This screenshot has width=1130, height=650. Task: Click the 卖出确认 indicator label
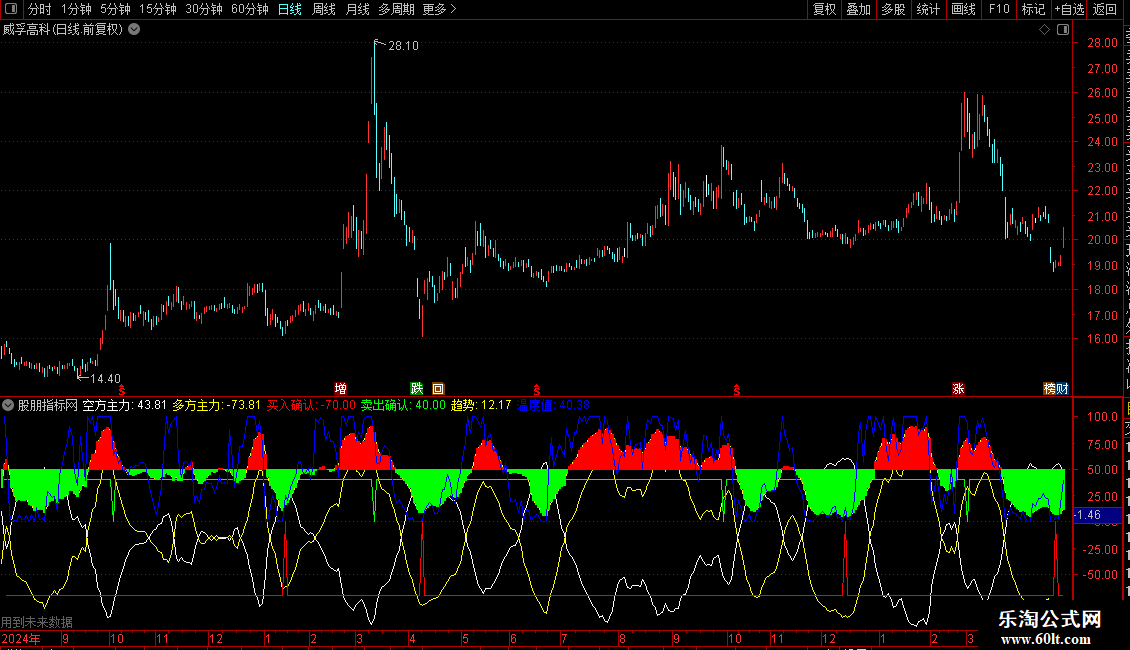404,405
